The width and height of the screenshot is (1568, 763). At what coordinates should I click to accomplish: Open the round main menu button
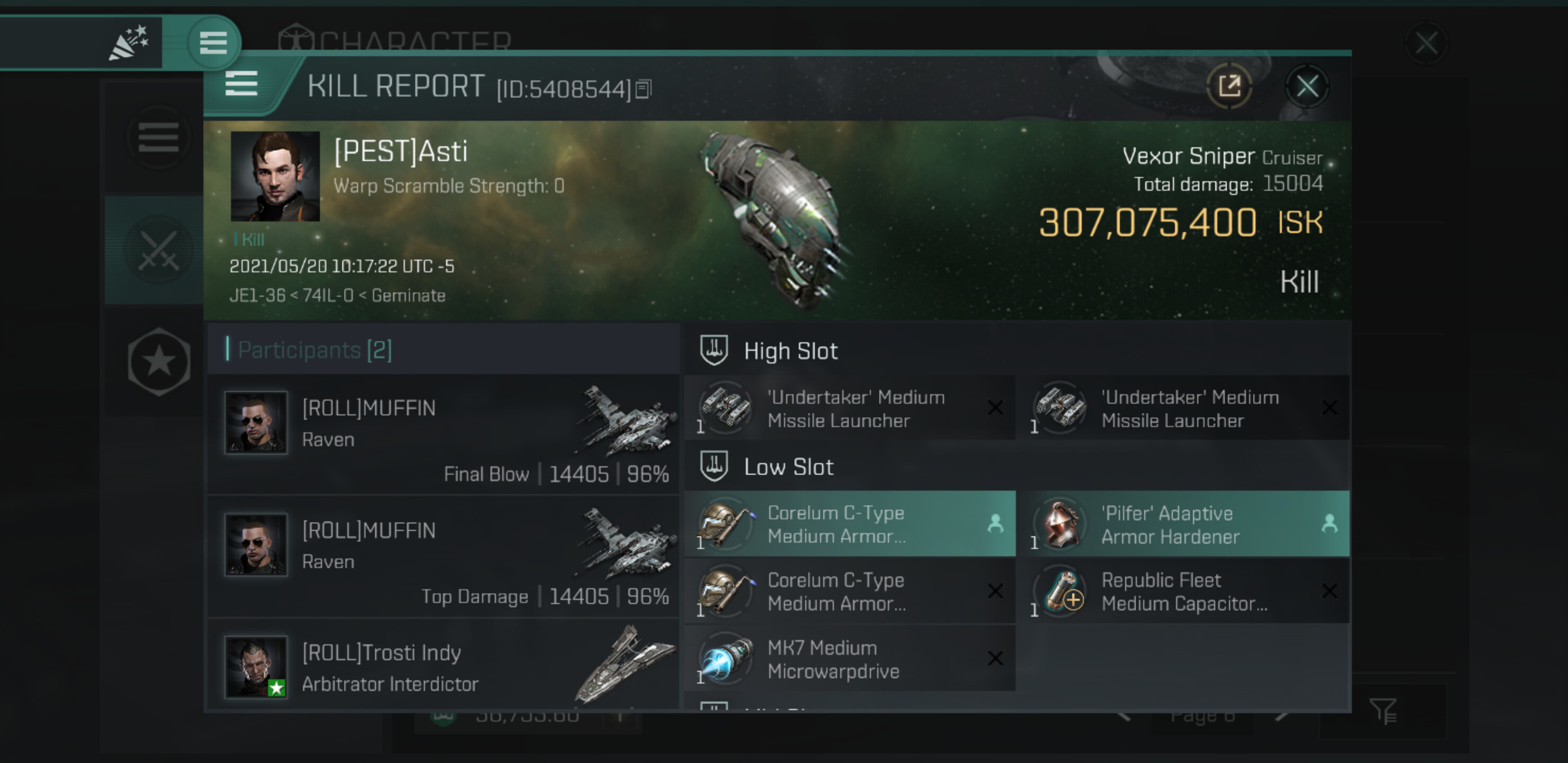coord(213,42)
